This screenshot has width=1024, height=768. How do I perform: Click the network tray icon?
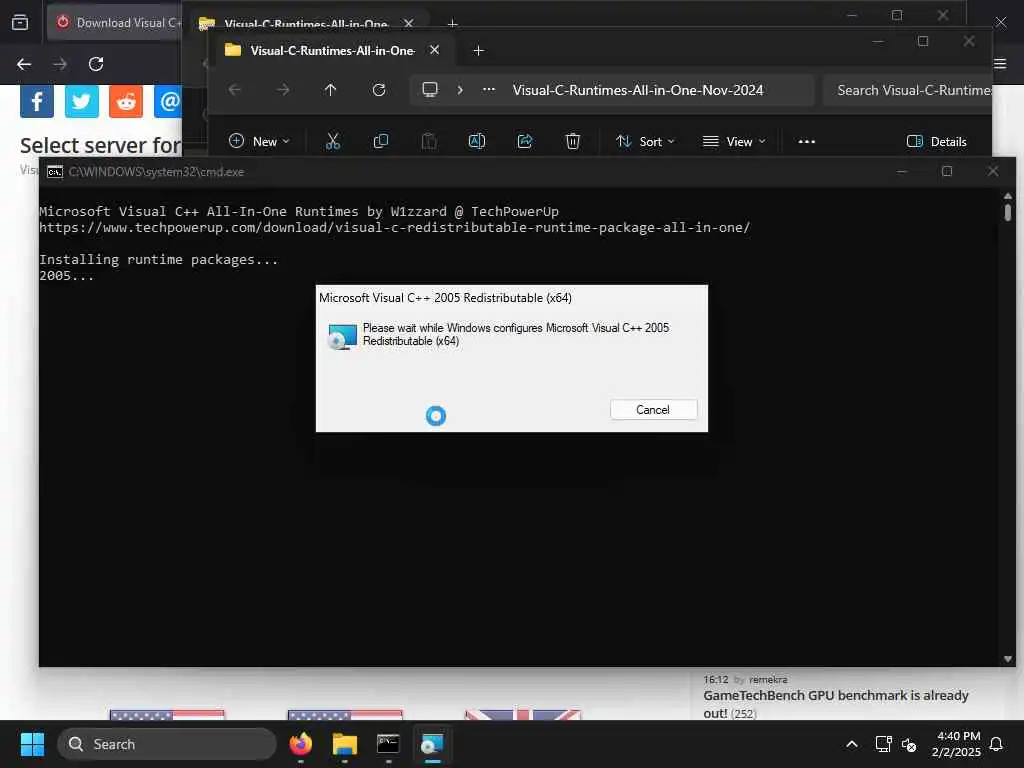coord(883,744)
